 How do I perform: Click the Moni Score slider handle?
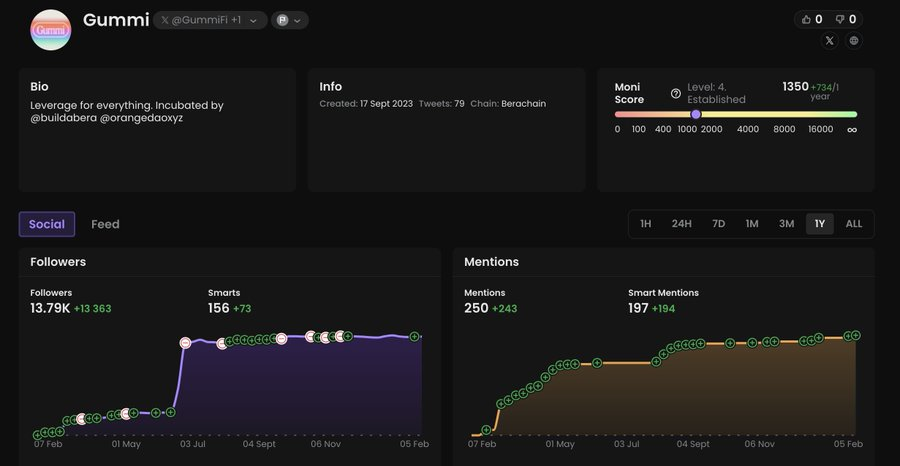point(696,114)
